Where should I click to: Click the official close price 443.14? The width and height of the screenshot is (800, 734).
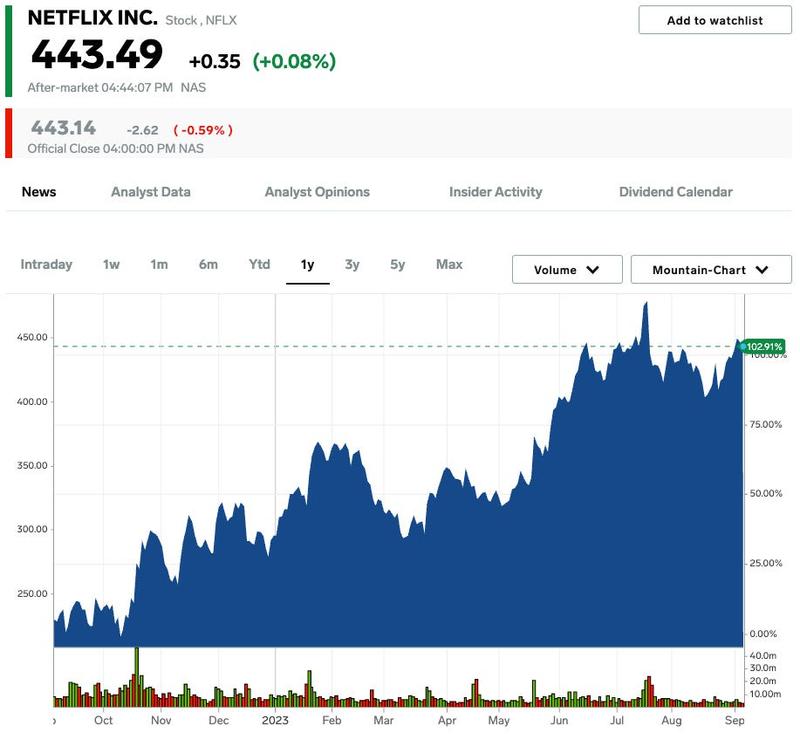tap(63, 128)
